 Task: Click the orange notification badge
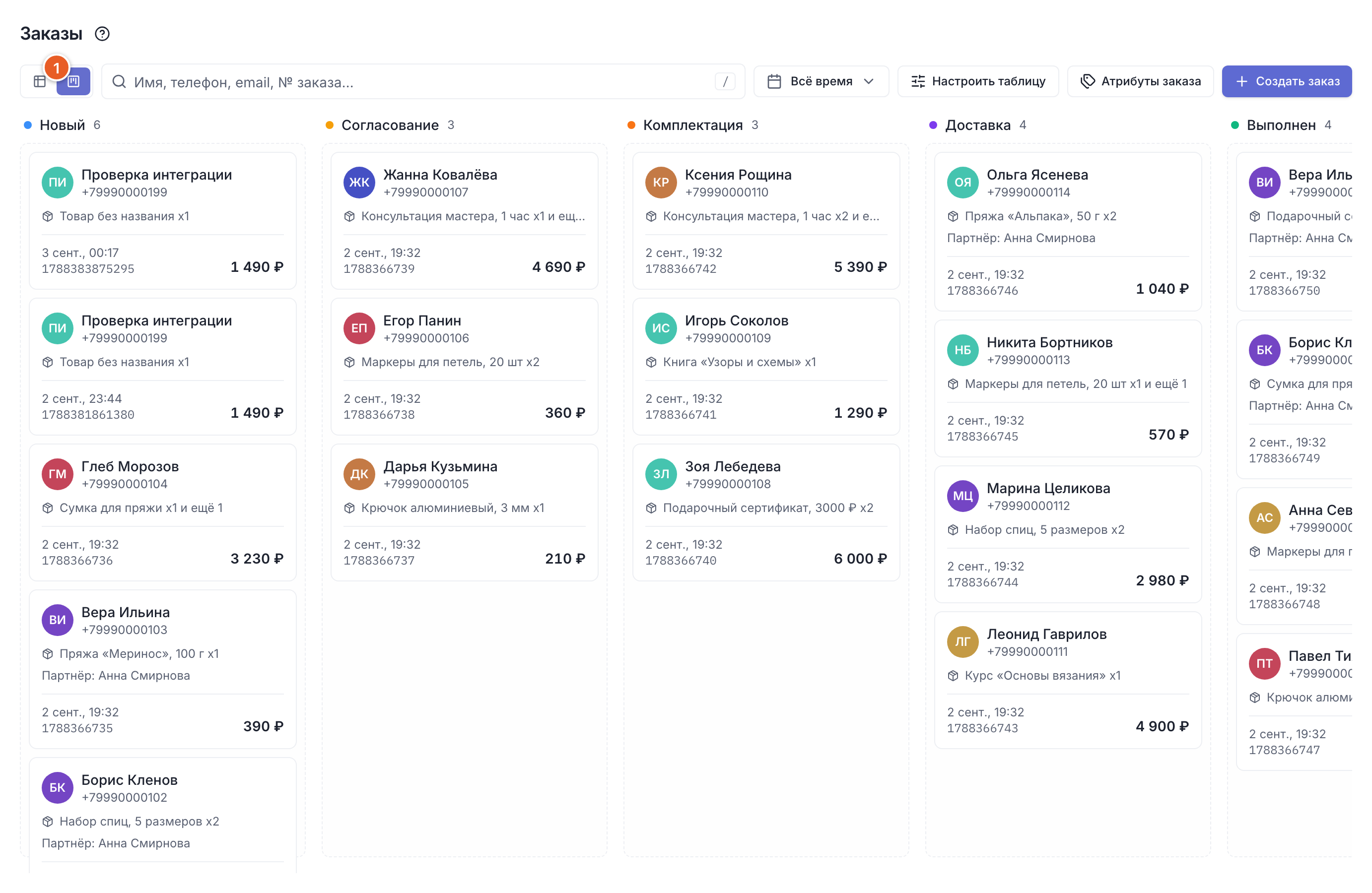57,68
